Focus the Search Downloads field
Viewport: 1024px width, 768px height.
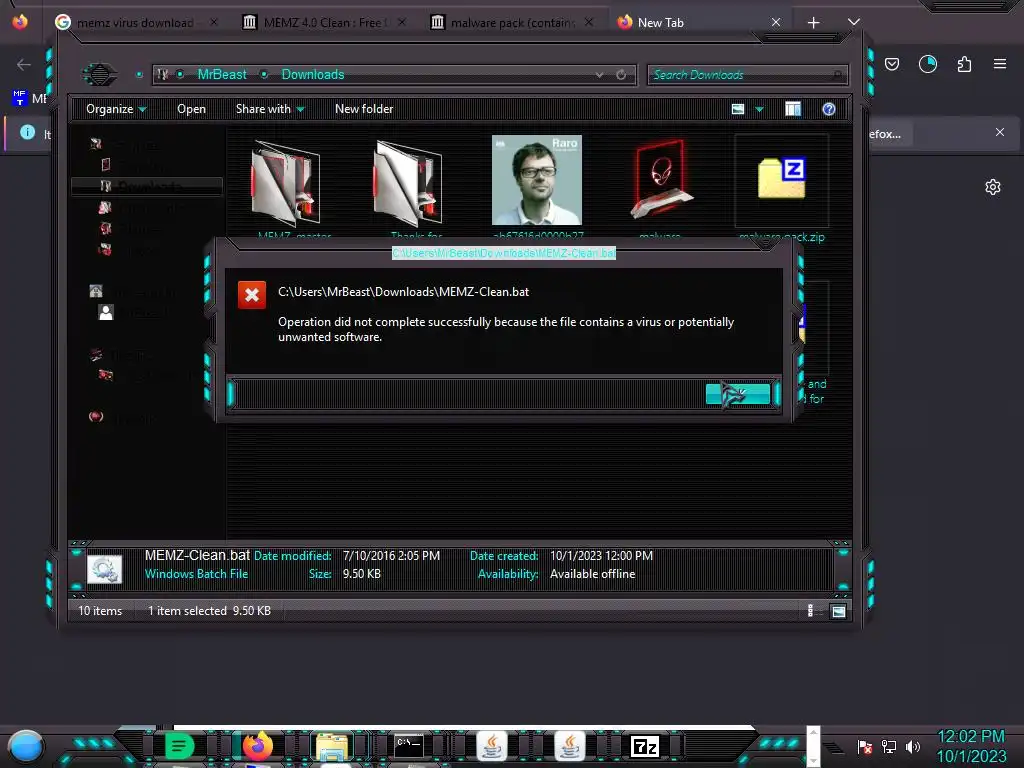748,74
